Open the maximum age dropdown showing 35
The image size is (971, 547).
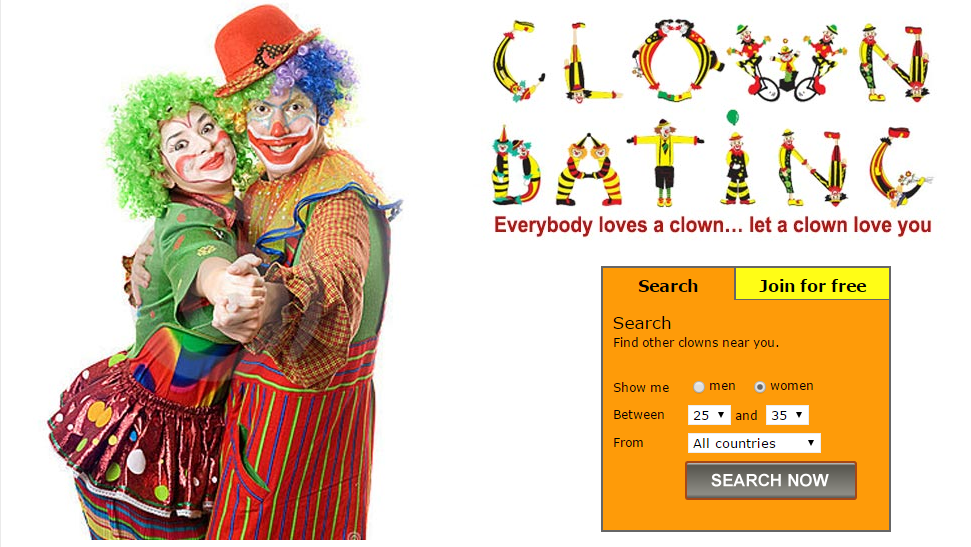787,415
